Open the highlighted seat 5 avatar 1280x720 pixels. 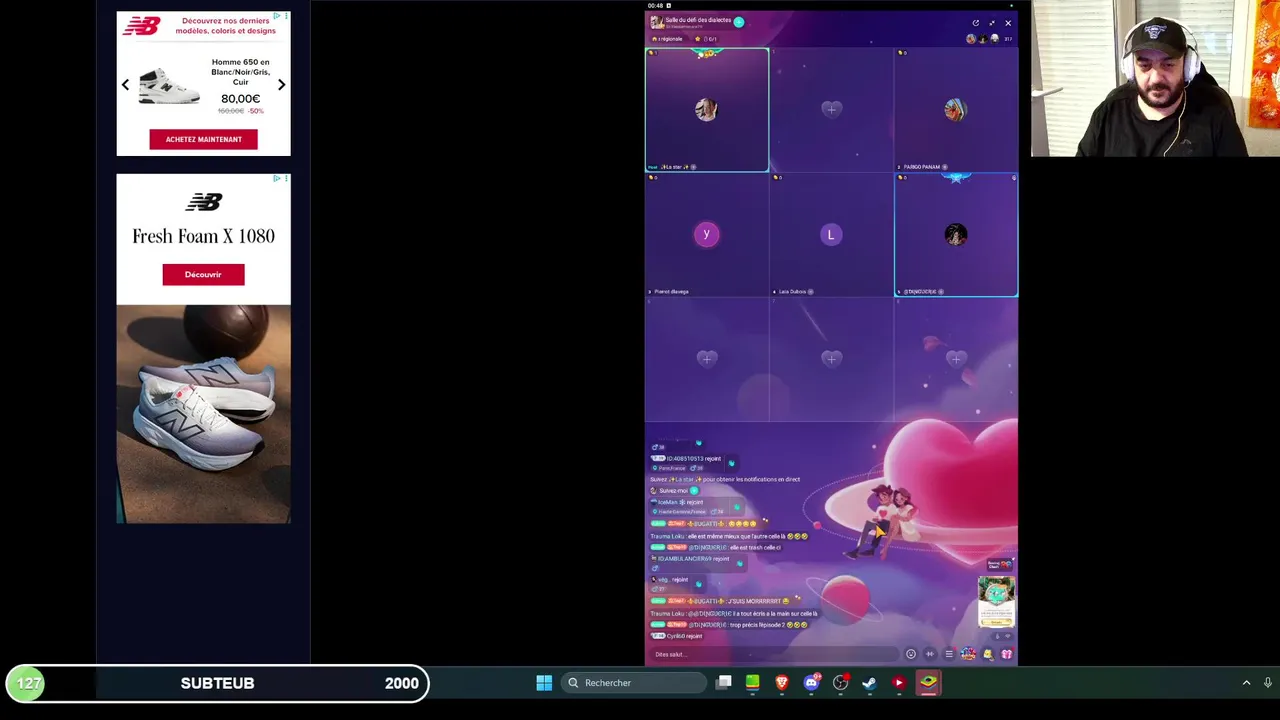[955, 234]
